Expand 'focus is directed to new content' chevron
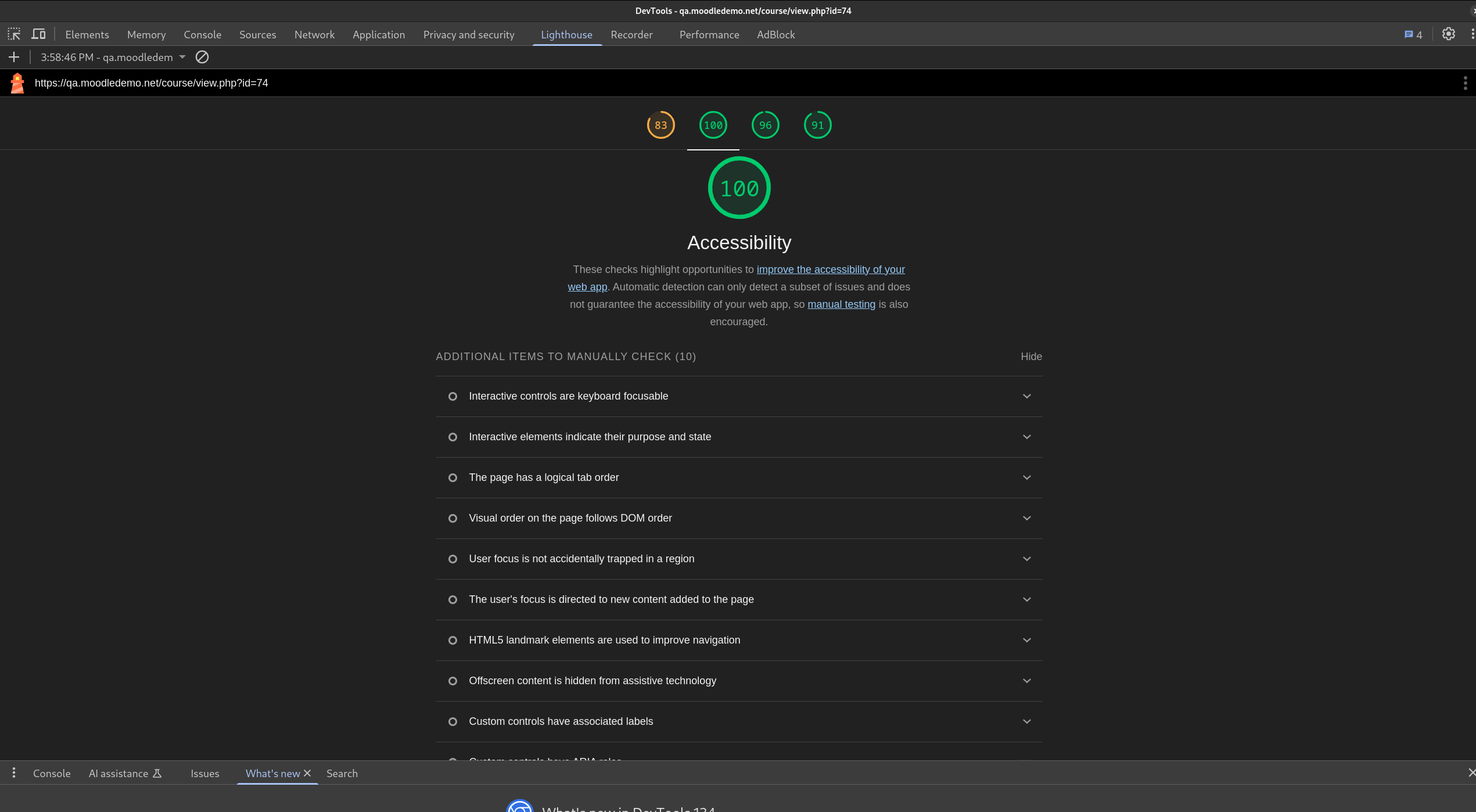 click(1027, 599)
